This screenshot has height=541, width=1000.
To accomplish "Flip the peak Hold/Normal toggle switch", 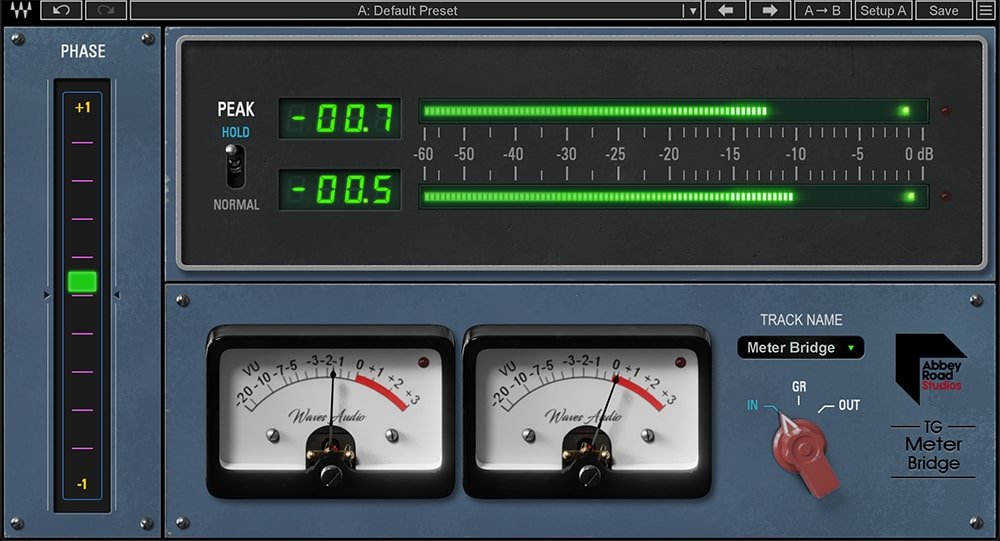I will (x=235, y=167).
